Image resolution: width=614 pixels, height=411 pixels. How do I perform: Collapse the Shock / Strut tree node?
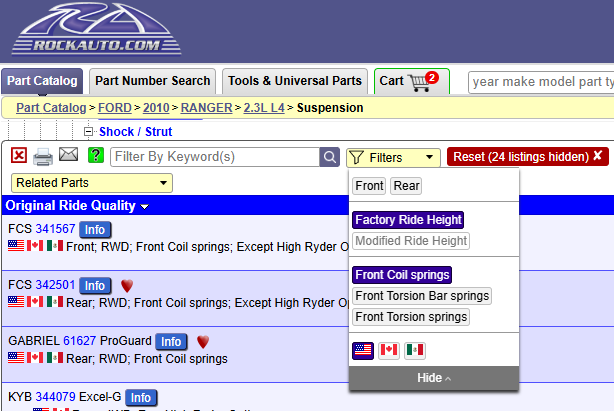[x=88, y=132]
